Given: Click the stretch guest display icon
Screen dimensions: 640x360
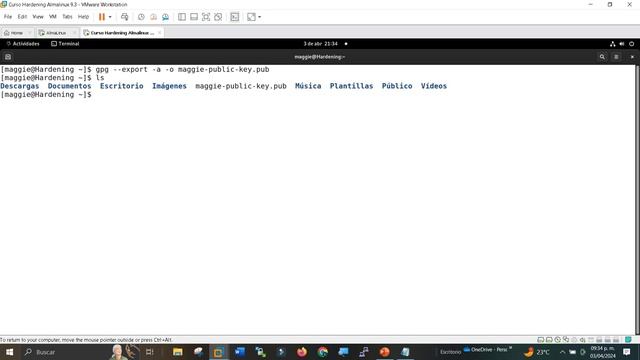Looking at the screenshot, I should [251, 17].
